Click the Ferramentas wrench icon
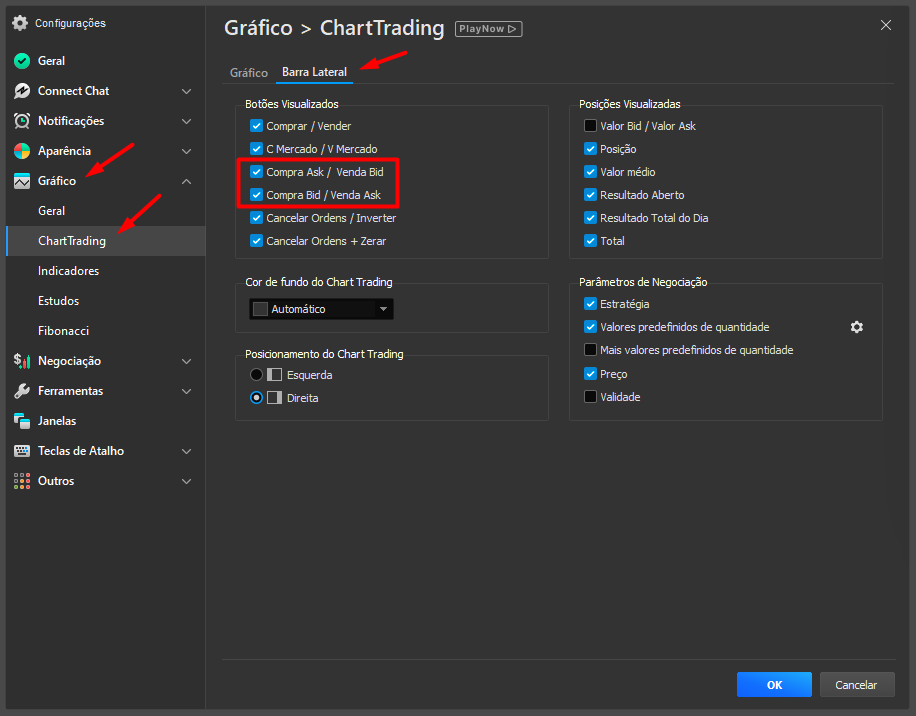 click(22, 391)
